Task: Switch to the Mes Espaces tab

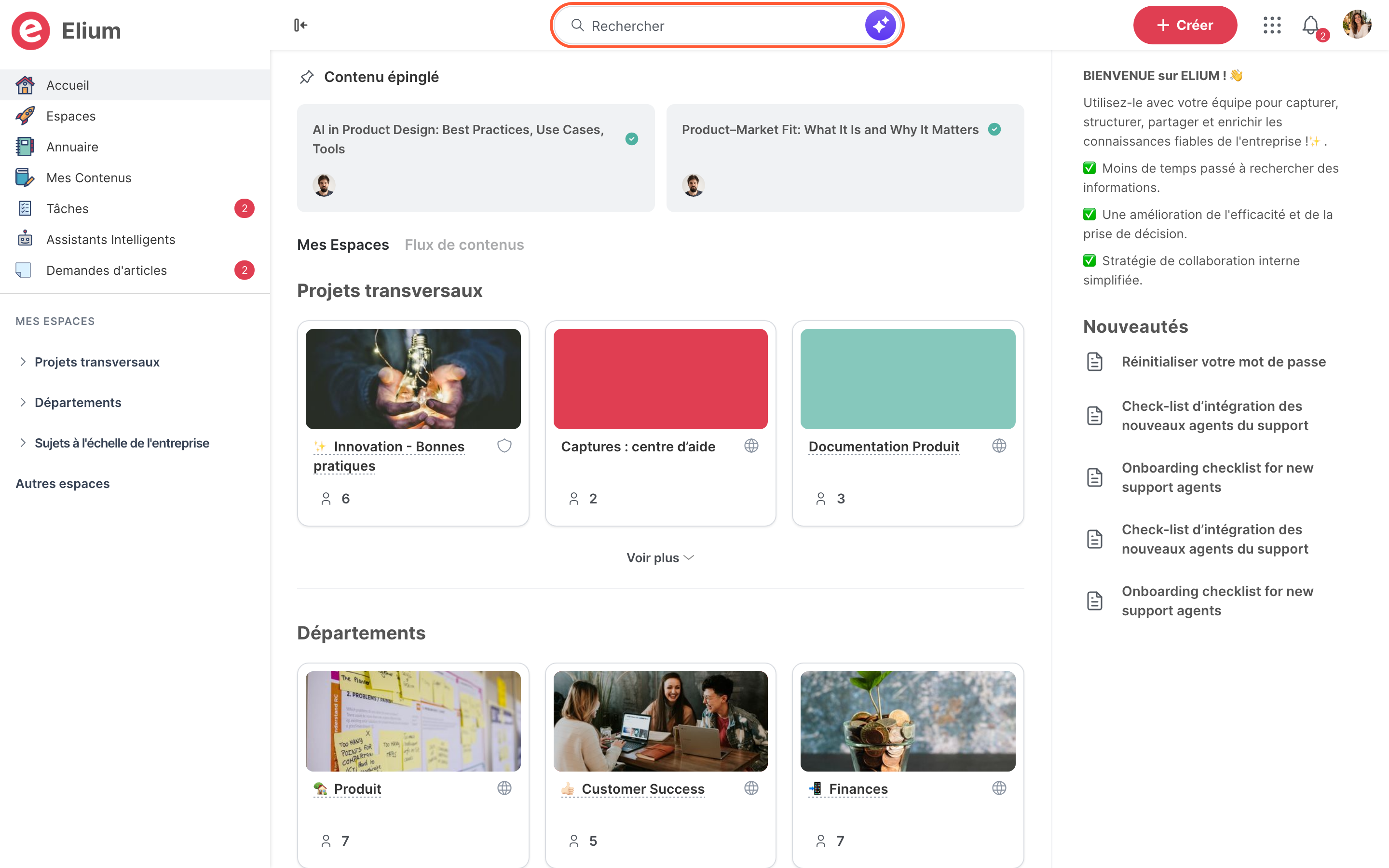Action: click(342, 245)
